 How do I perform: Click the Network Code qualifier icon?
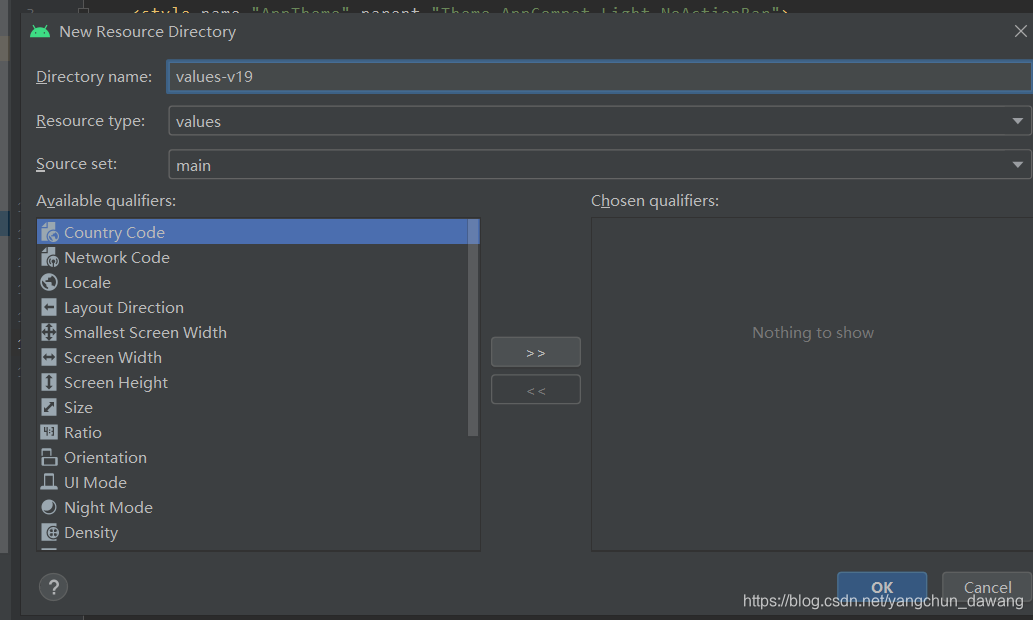coord(49,258)
